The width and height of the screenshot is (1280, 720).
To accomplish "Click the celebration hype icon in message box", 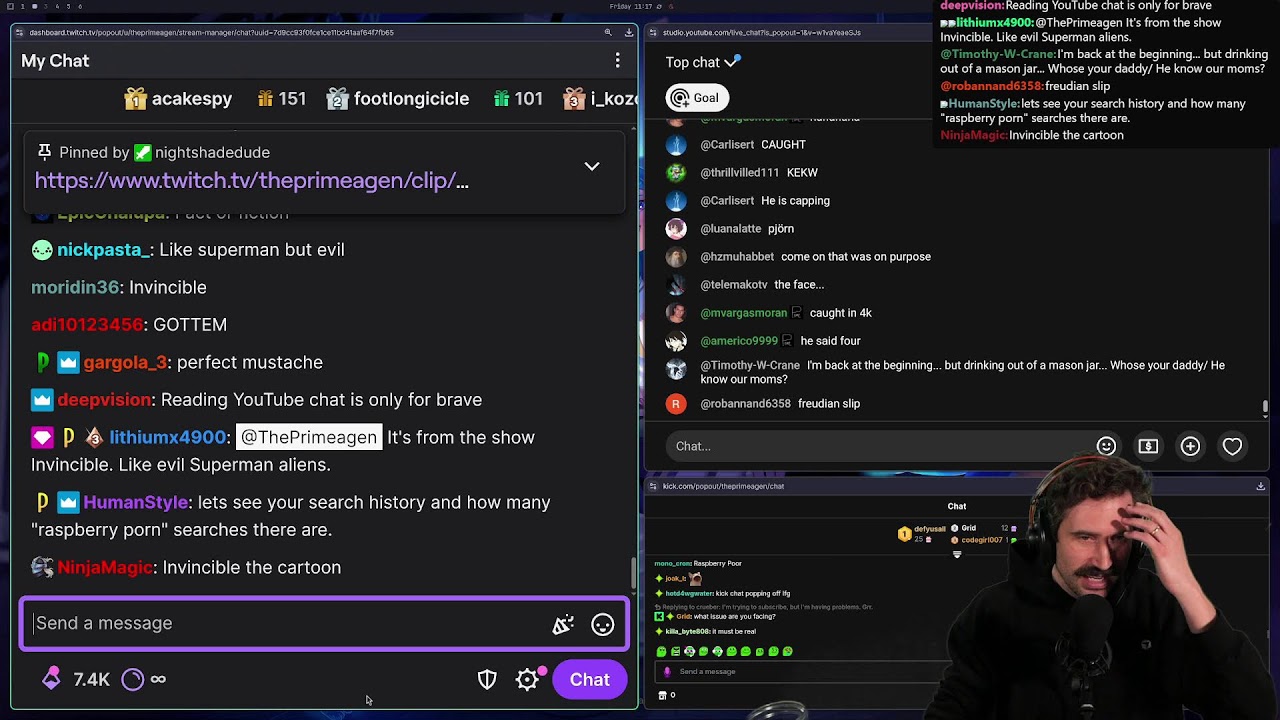I will (563, 624).
